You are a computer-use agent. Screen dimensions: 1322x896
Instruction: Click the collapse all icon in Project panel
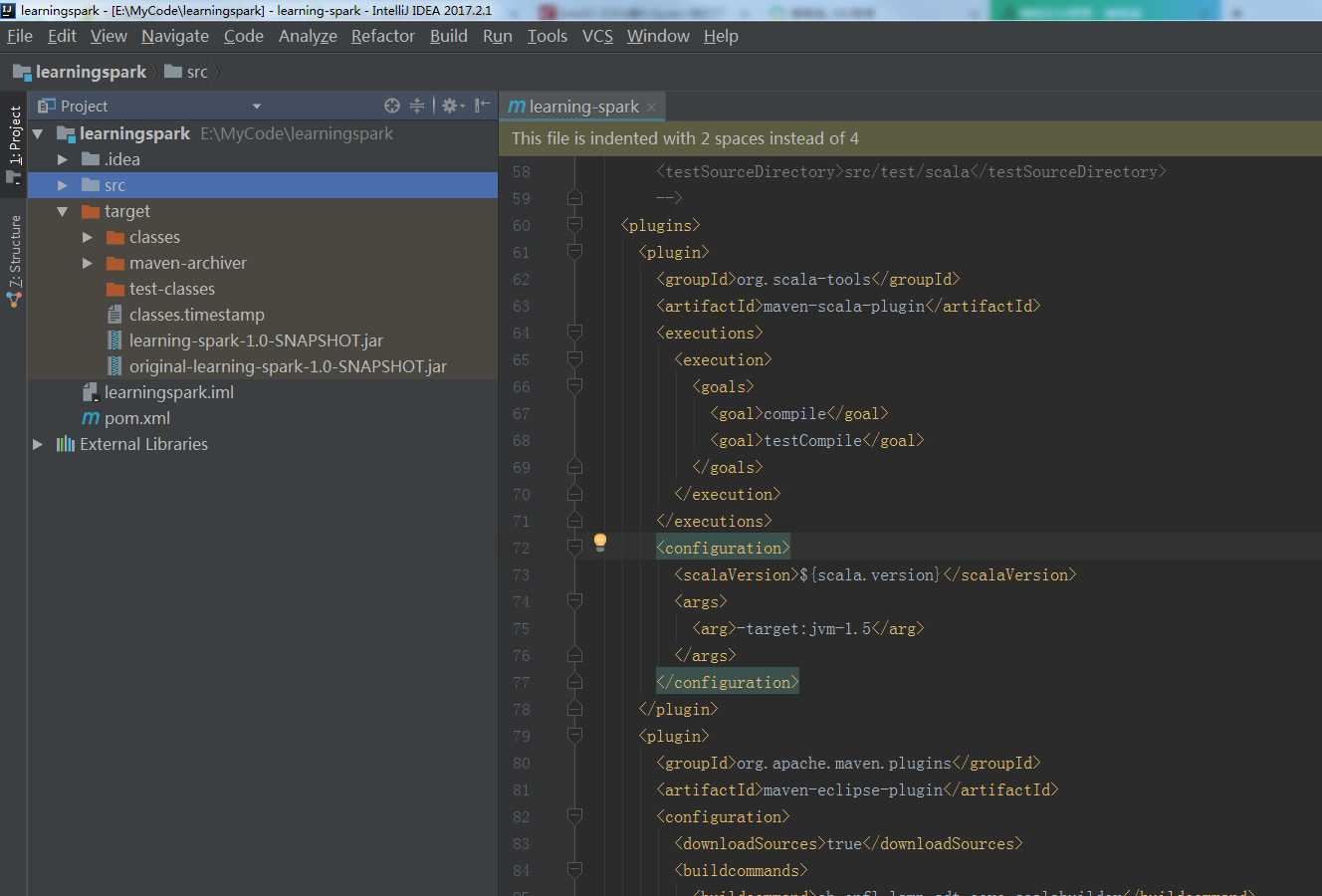(417, 106)
